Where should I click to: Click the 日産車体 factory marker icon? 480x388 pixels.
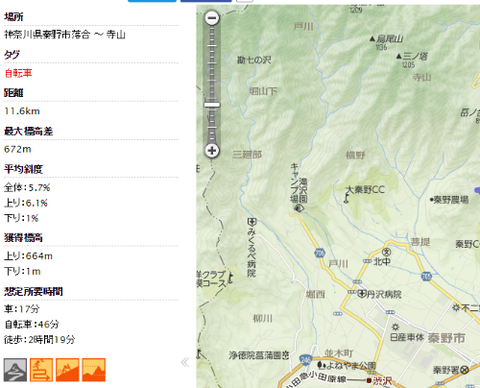pos(396,327)
